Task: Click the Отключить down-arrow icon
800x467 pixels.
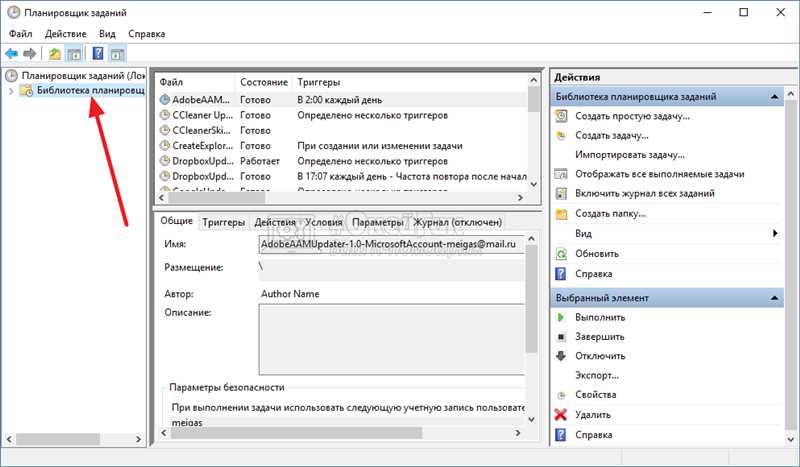Action: pos(561,356)
